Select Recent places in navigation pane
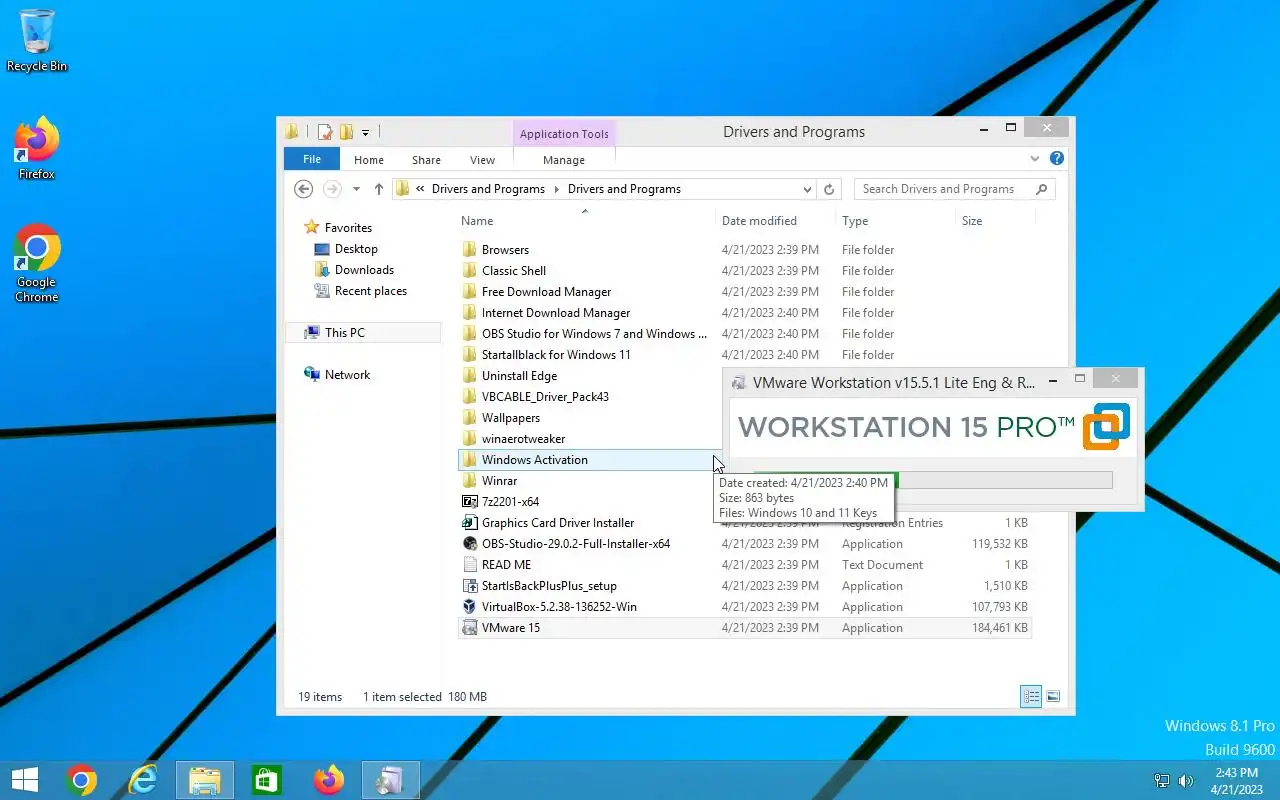This screenshot has height=800, width=1280. coord(370,291)
